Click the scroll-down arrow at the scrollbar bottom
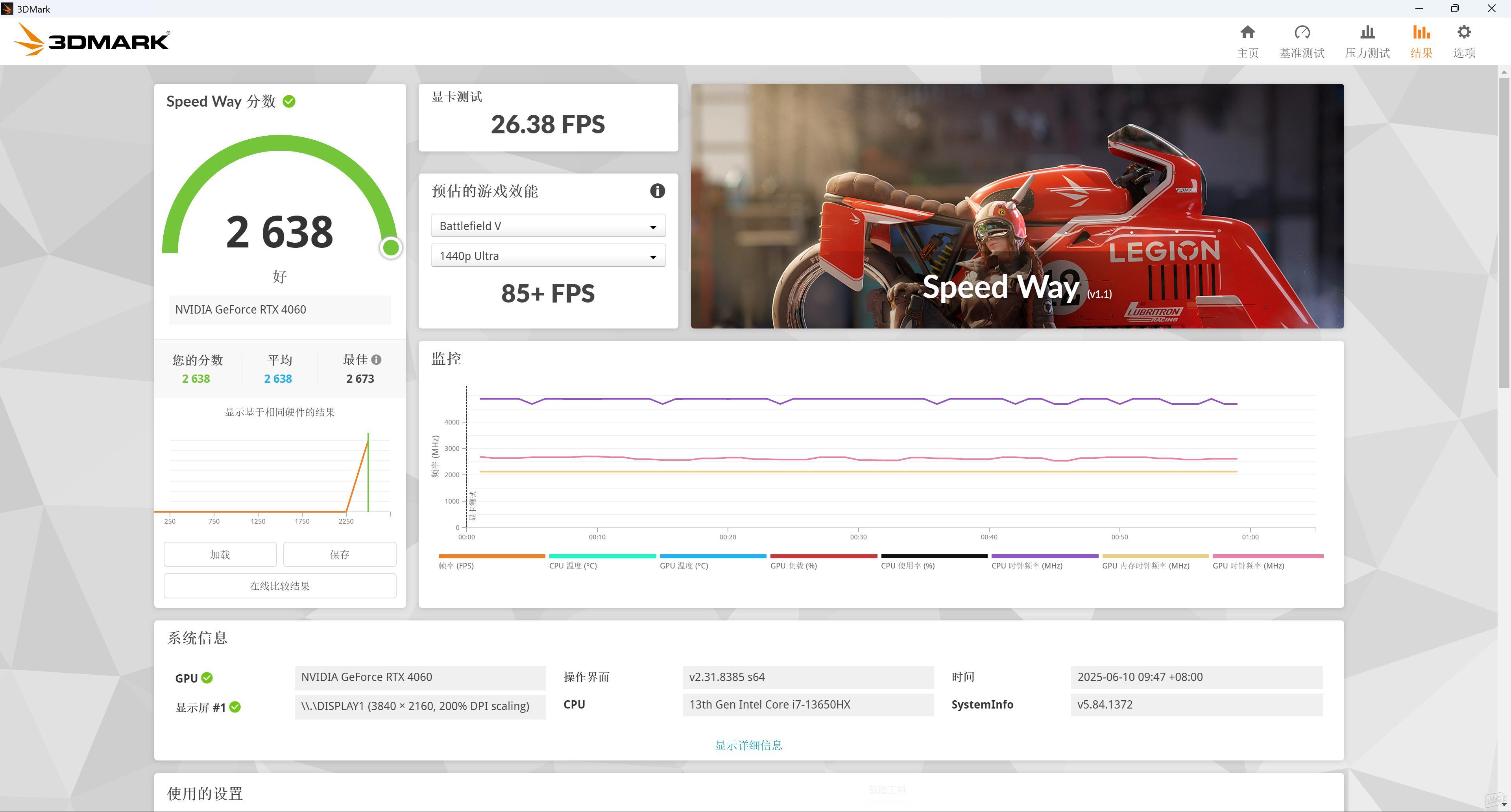1511x812 pixels. [1504, 805]
